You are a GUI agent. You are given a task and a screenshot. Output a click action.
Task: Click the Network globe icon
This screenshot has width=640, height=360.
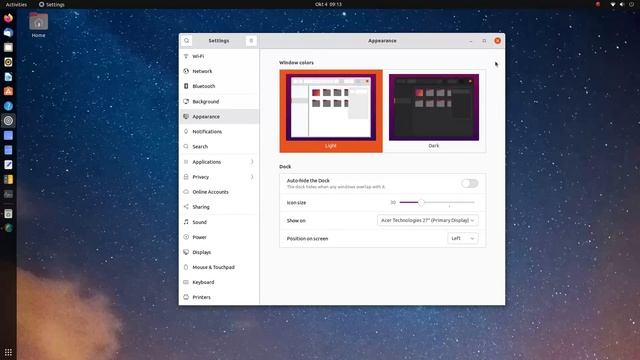(x=186, y=71)
